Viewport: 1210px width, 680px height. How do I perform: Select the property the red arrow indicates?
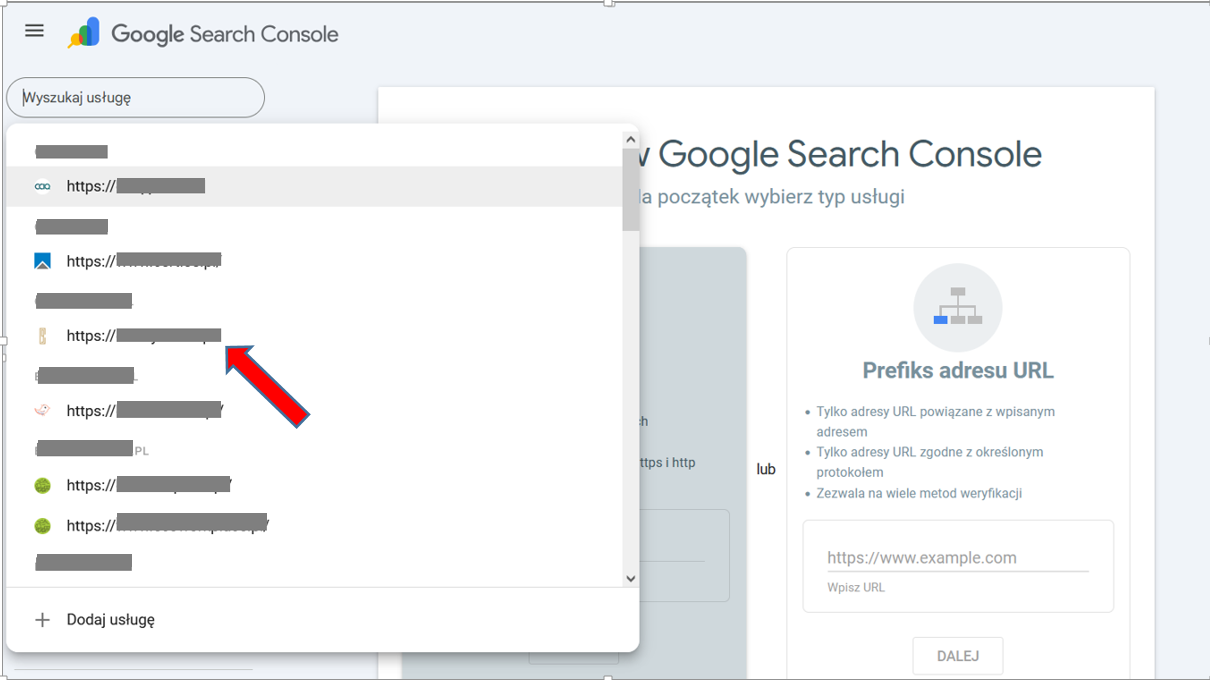click(x=143, y=336)
